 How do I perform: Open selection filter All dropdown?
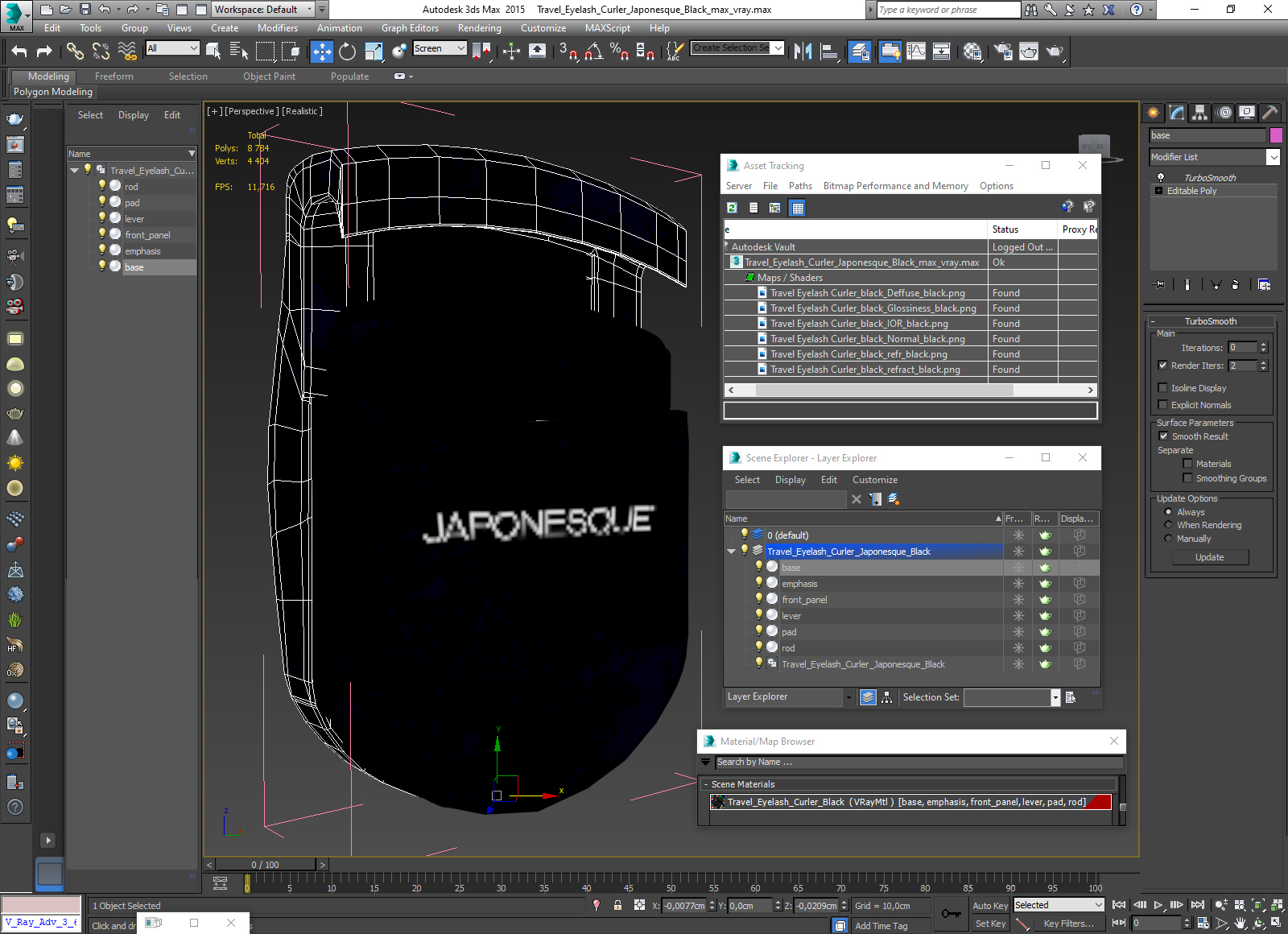(x=193, y=48)
